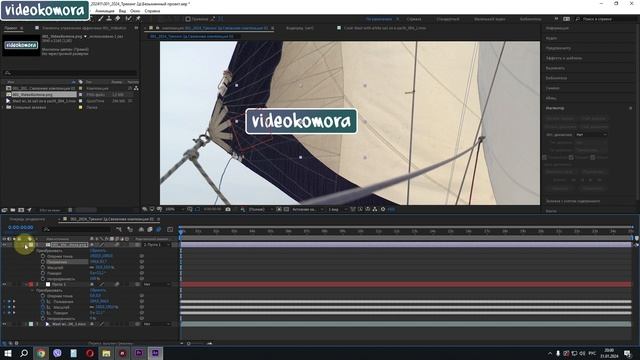Select the Roto Brush tool
The width and height of the screenshot is (640, 360).
pyautogui.click(x=129, y=19)
